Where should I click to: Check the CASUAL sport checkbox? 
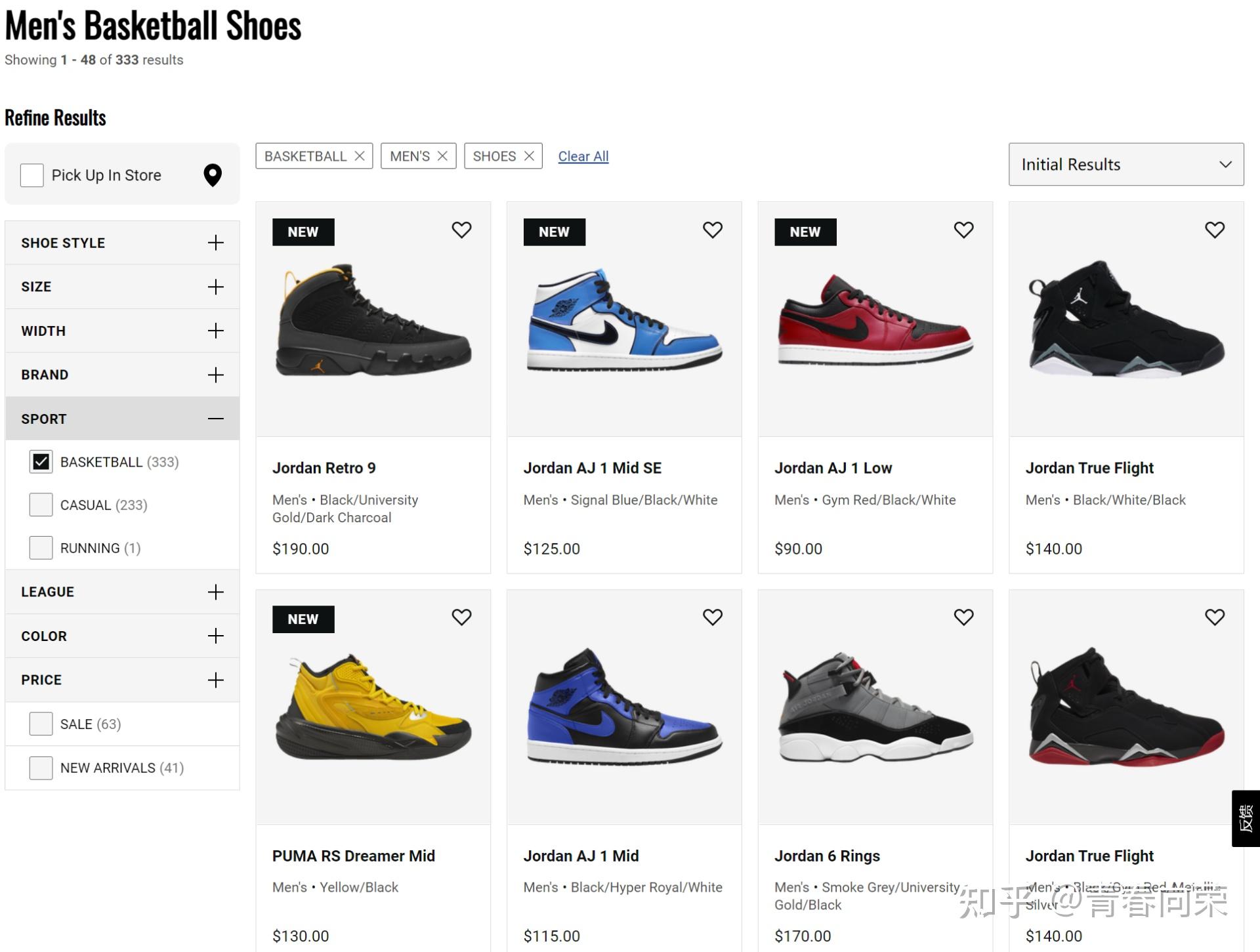(41, 505)
